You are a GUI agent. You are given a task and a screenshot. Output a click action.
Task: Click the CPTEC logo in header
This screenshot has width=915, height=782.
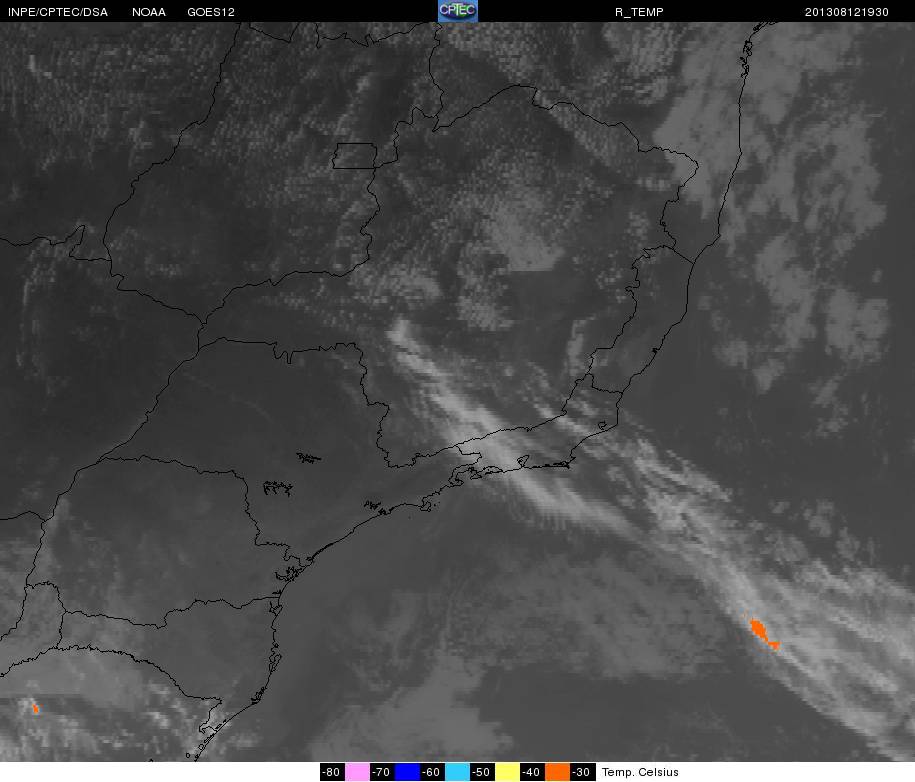[x=458, y=11]
